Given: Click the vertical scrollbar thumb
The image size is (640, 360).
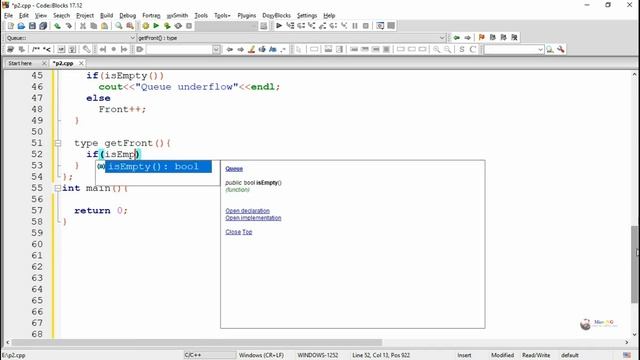Looking at the screenshot, I should (634, 264).
